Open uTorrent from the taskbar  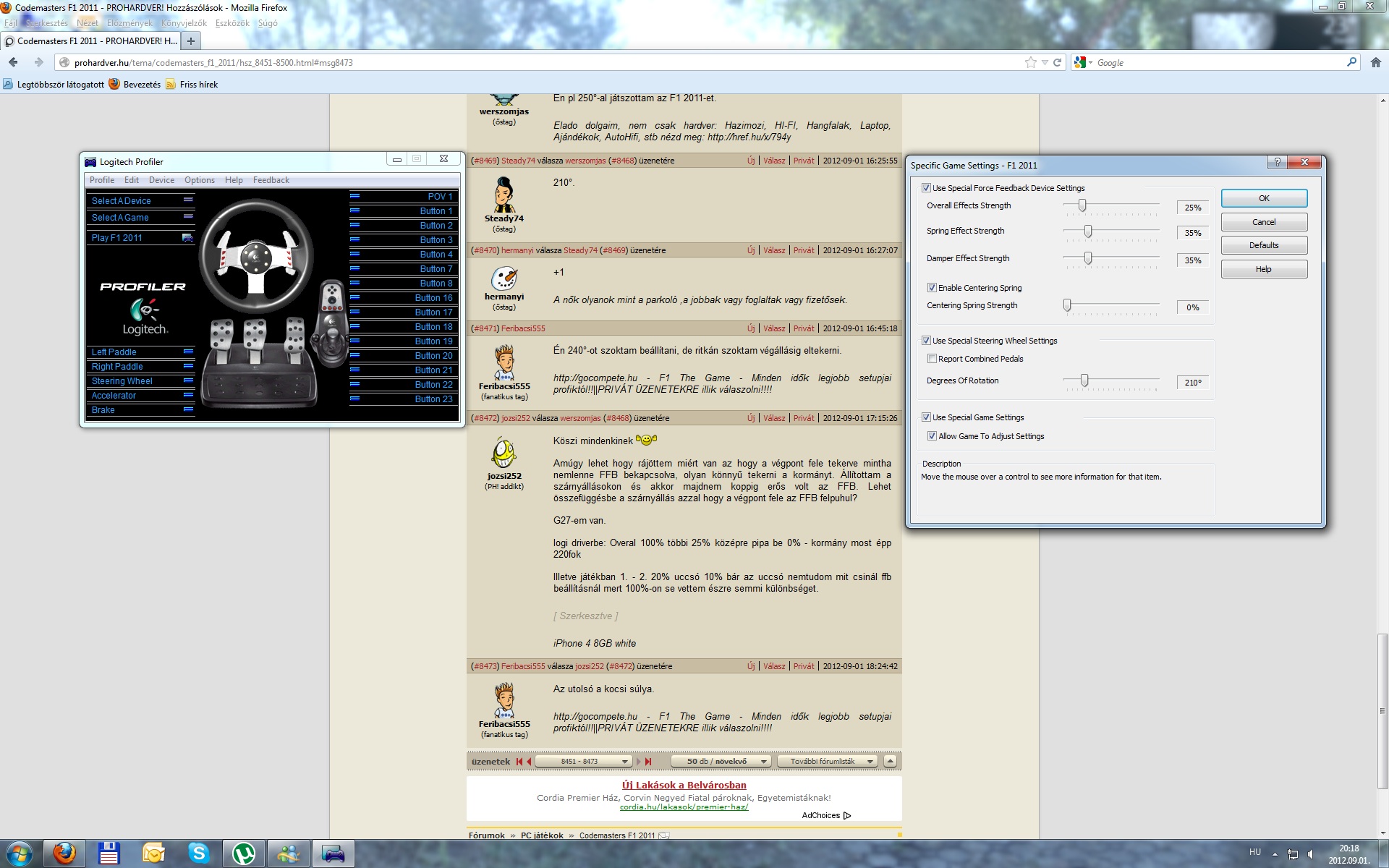point(243,854)
